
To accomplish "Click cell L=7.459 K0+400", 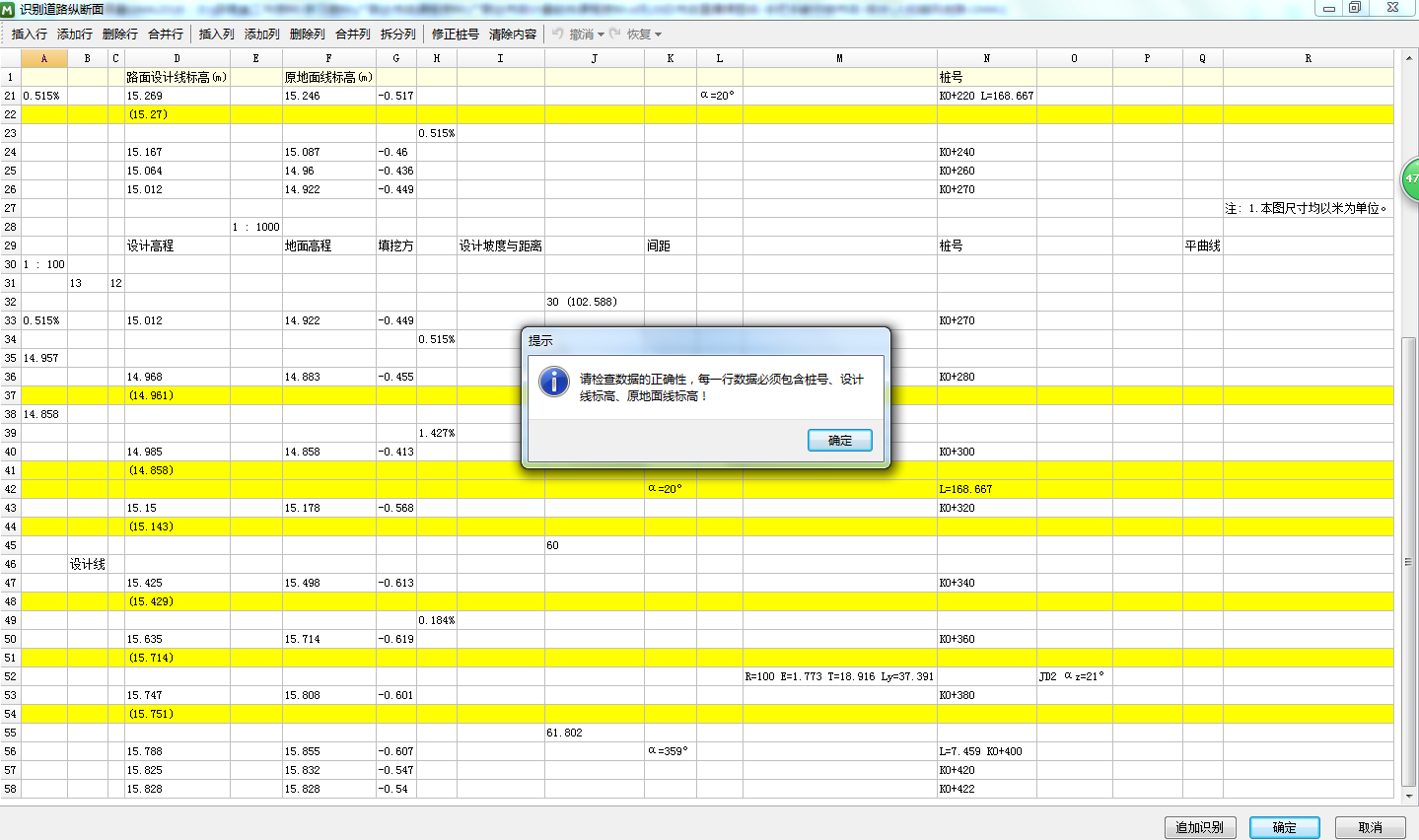I will pos(987,751).
